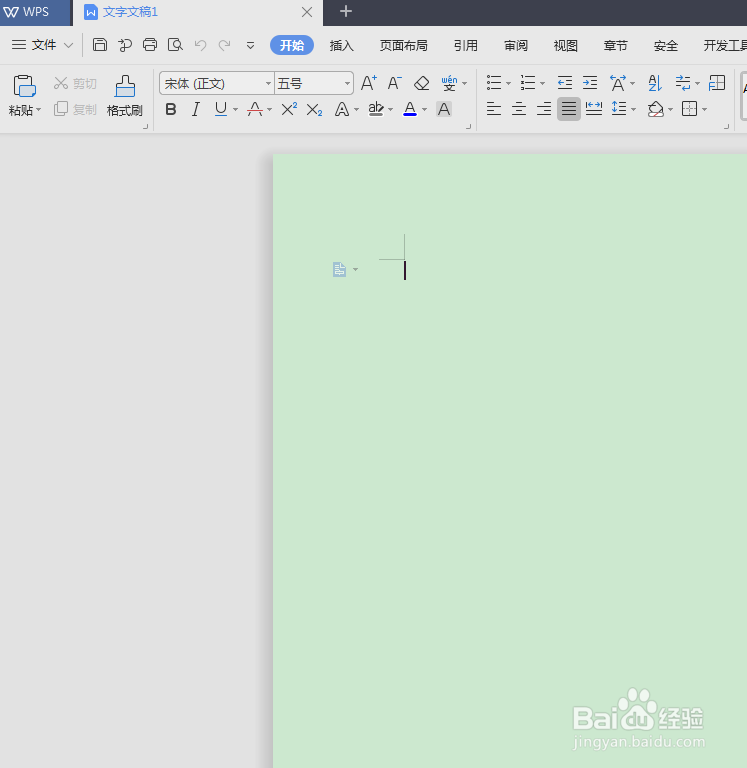The width and height of the screenshot is (747, 768).
Task: Click the show/hide paragraph marks icon
Action: (x=683, y=83)
